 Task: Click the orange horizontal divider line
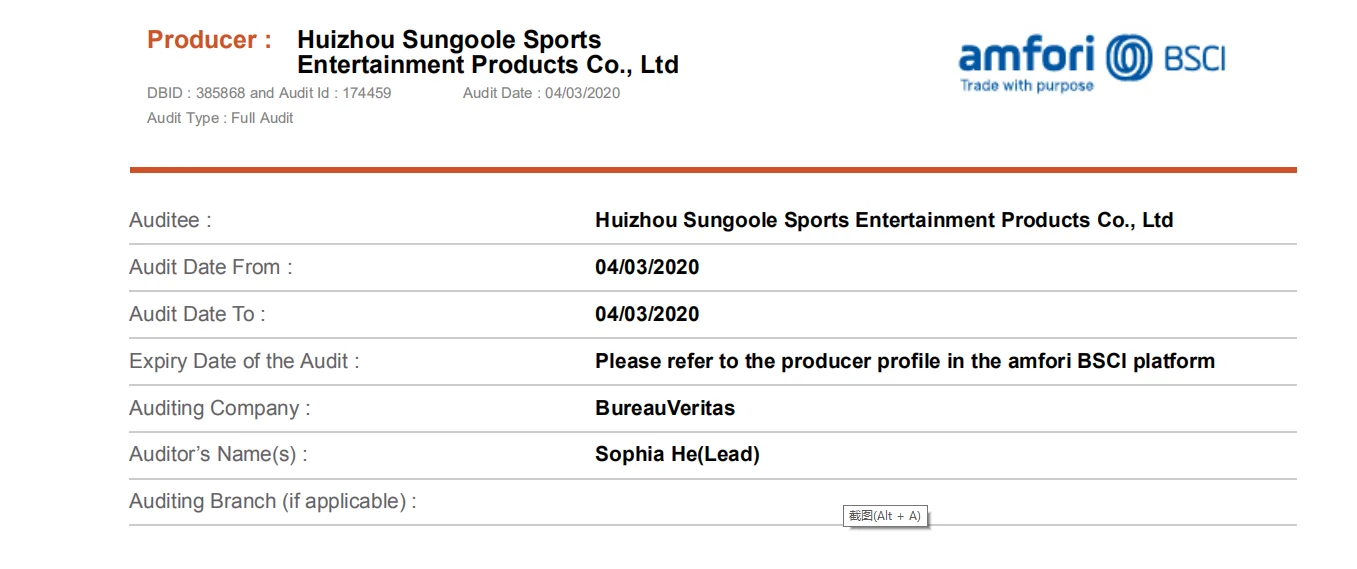712,170
